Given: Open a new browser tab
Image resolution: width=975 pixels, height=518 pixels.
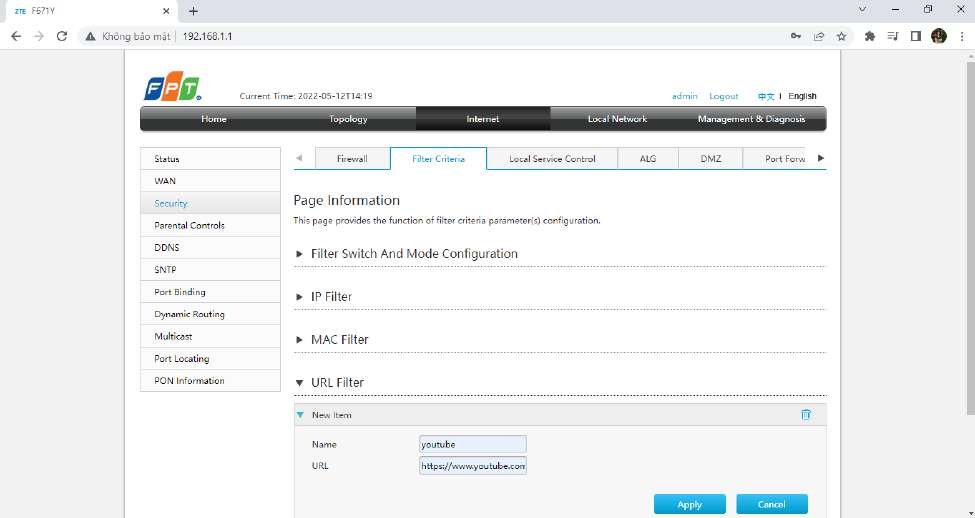Looking at the screenshot, I should click(x=193, y=11).
